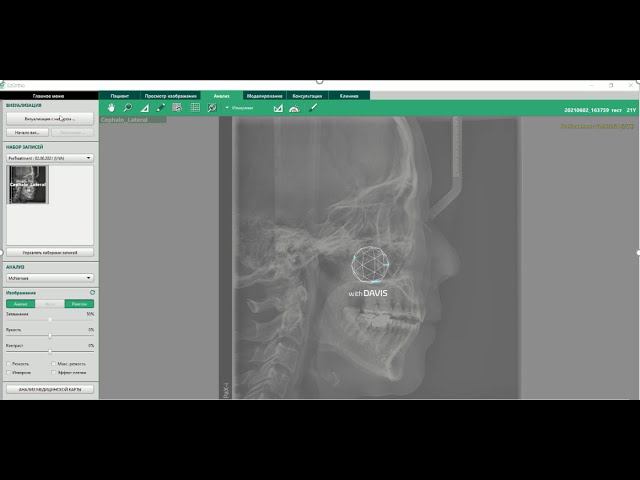
Task: Open the grid table icon
Action: [195, 108]
